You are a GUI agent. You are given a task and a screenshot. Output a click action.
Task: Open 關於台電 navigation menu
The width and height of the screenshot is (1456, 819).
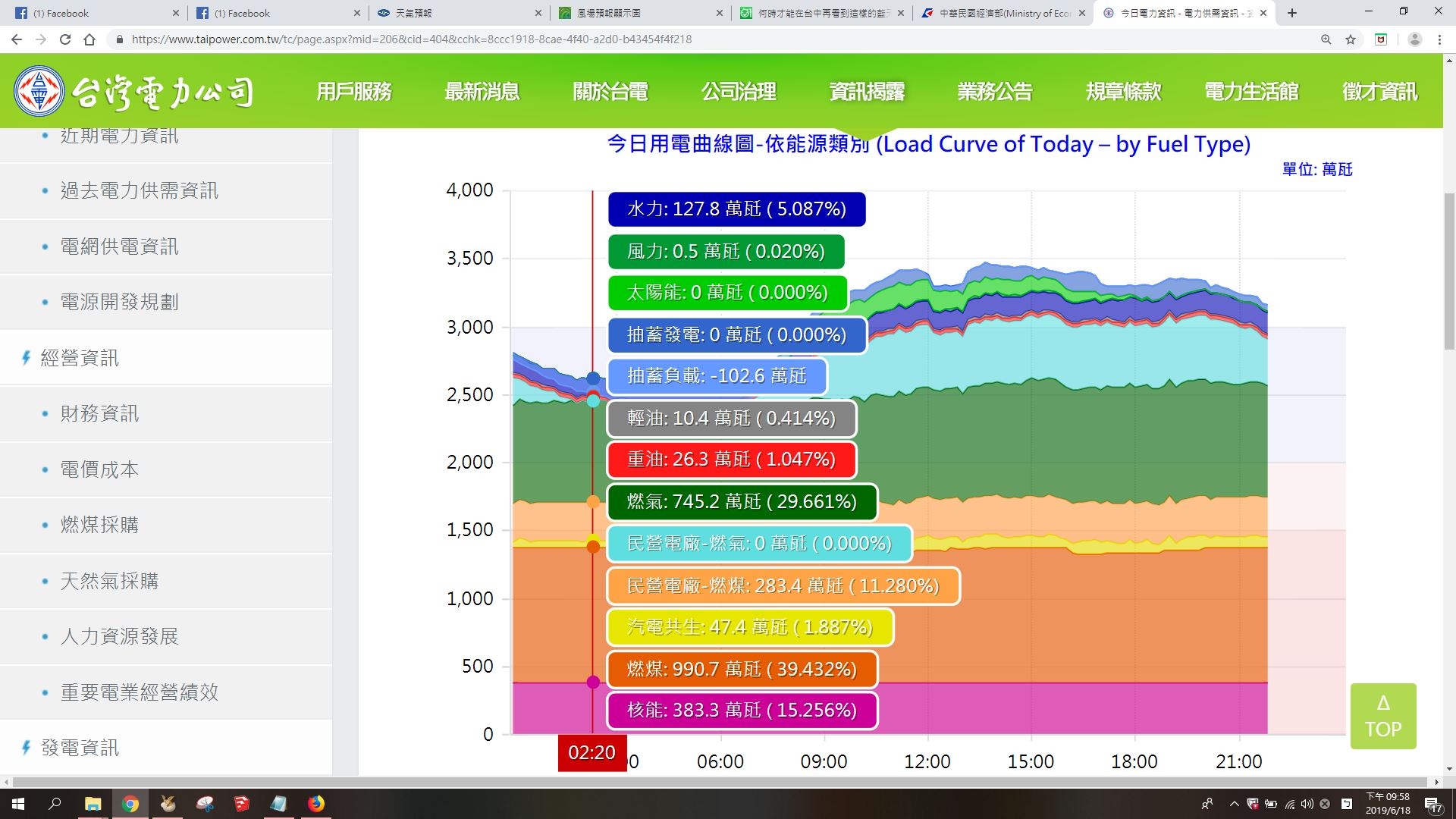click(610, 92)
